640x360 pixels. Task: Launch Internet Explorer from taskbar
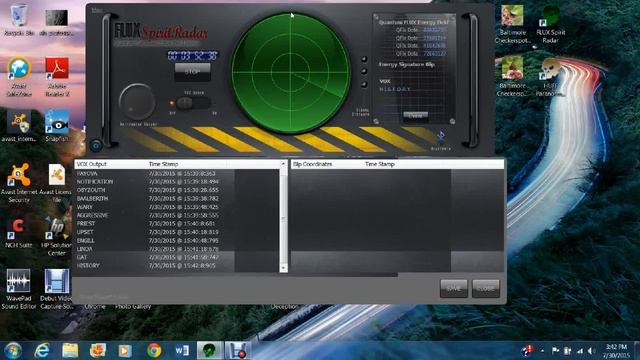coord(42,350)
